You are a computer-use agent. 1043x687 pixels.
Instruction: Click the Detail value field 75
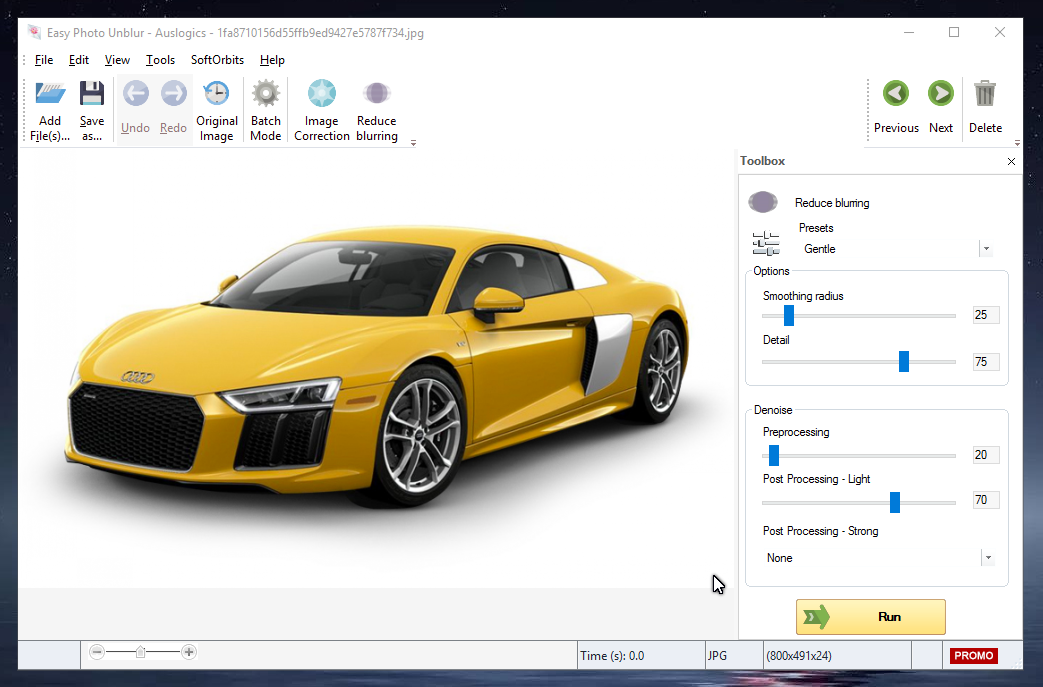986,362
